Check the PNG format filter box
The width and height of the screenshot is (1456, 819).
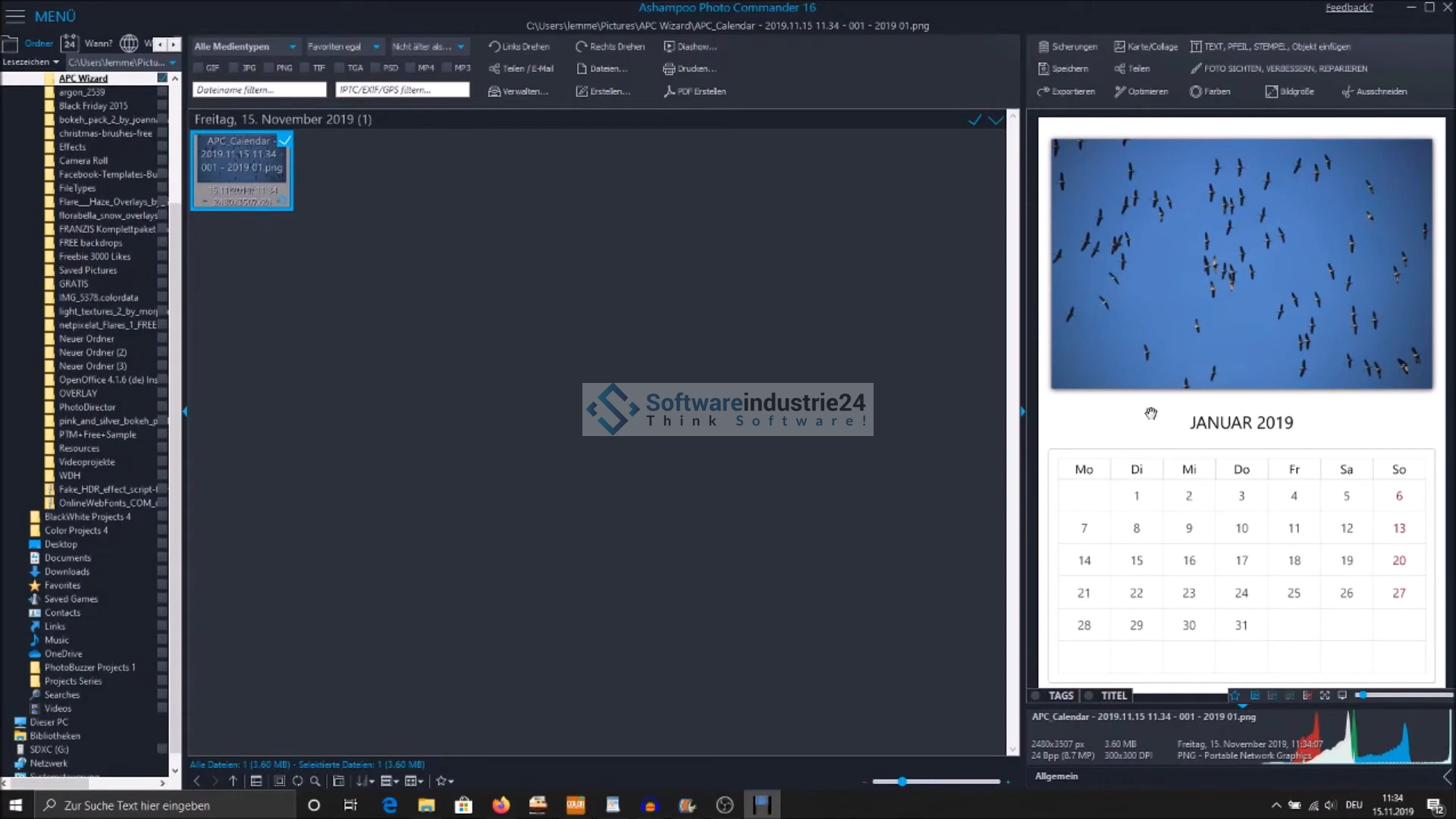point(268,68)
